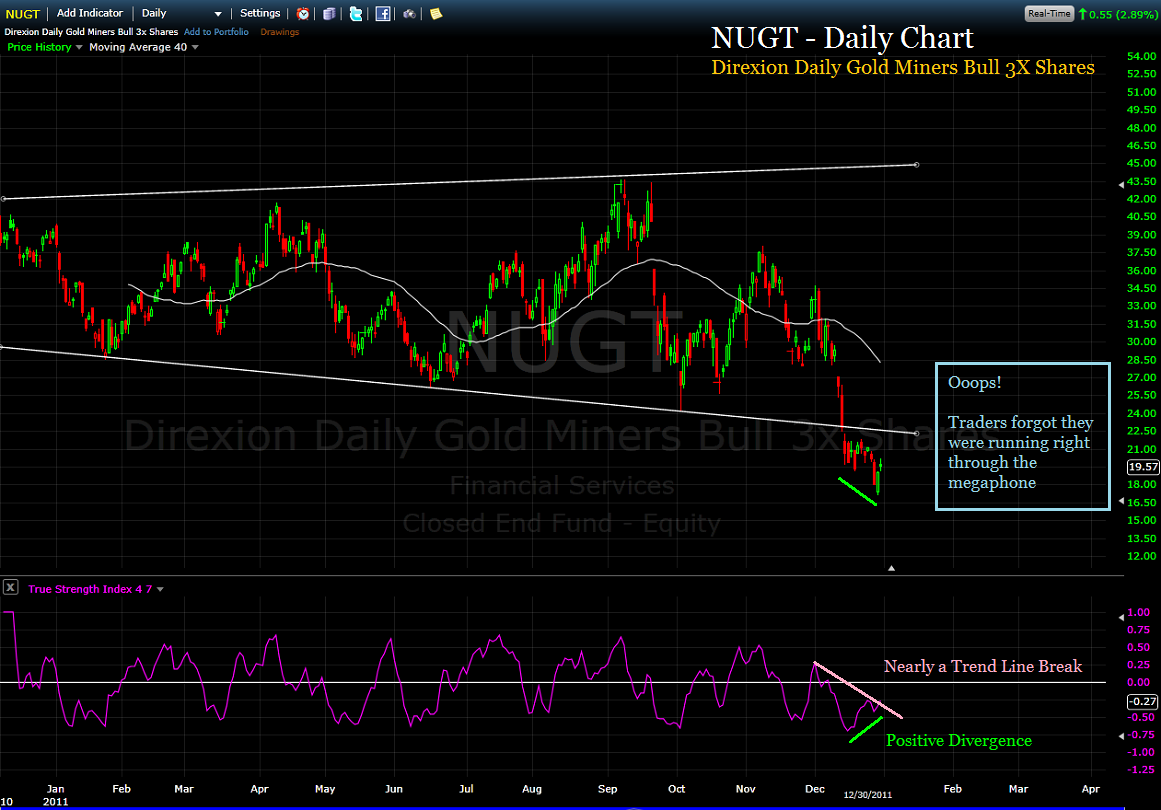Click the price scale arrow near 16.50
1161x810 pixels.
coord(1121,501)
